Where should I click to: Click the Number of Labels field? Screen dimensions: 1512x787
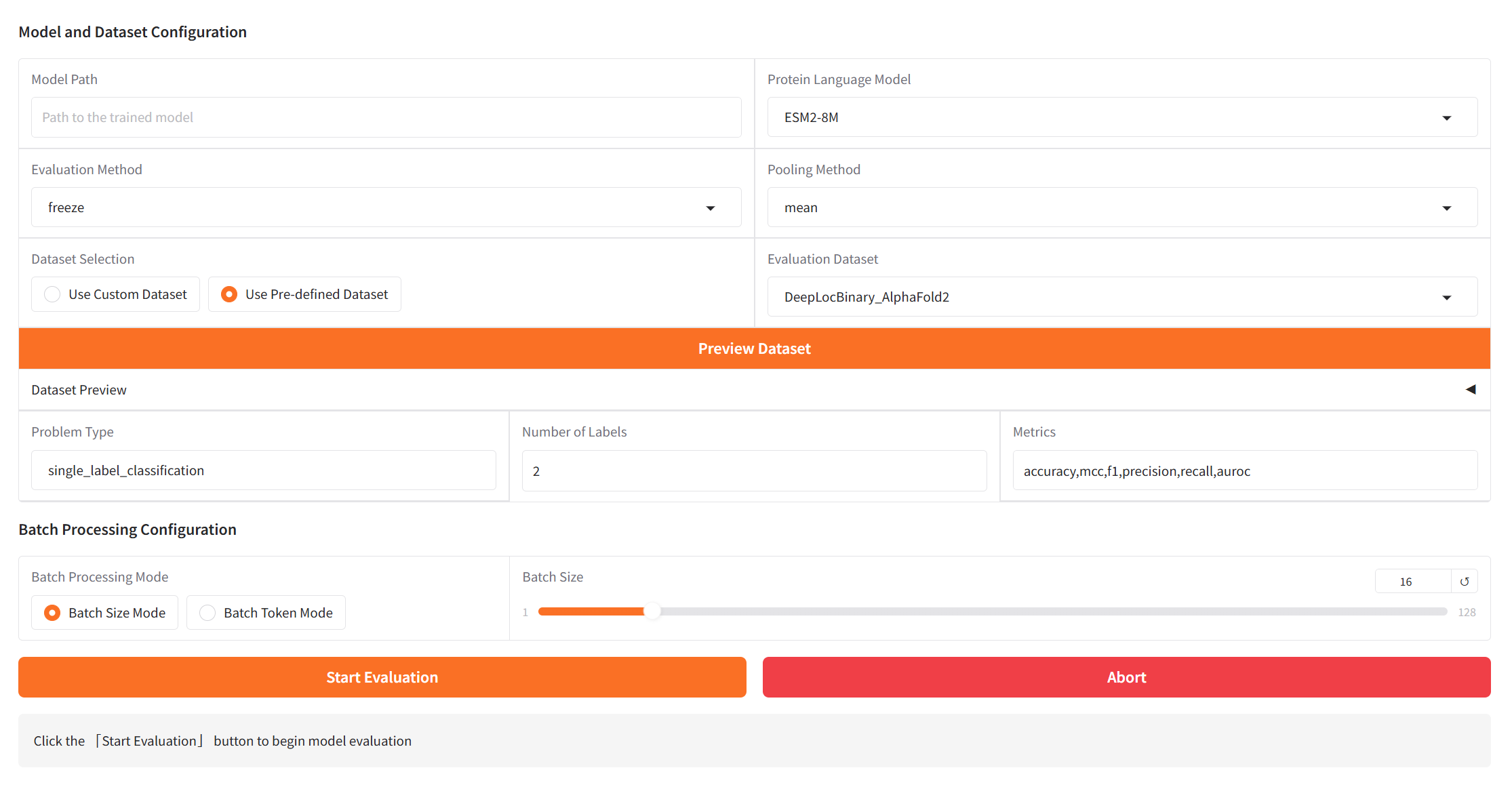coord(754,470)
